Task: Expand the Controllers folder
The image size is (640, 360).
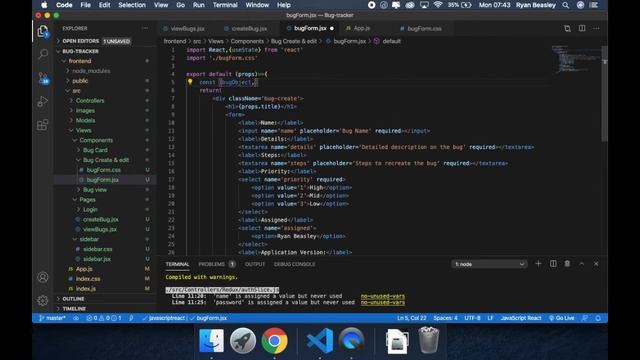Action: 90,100
